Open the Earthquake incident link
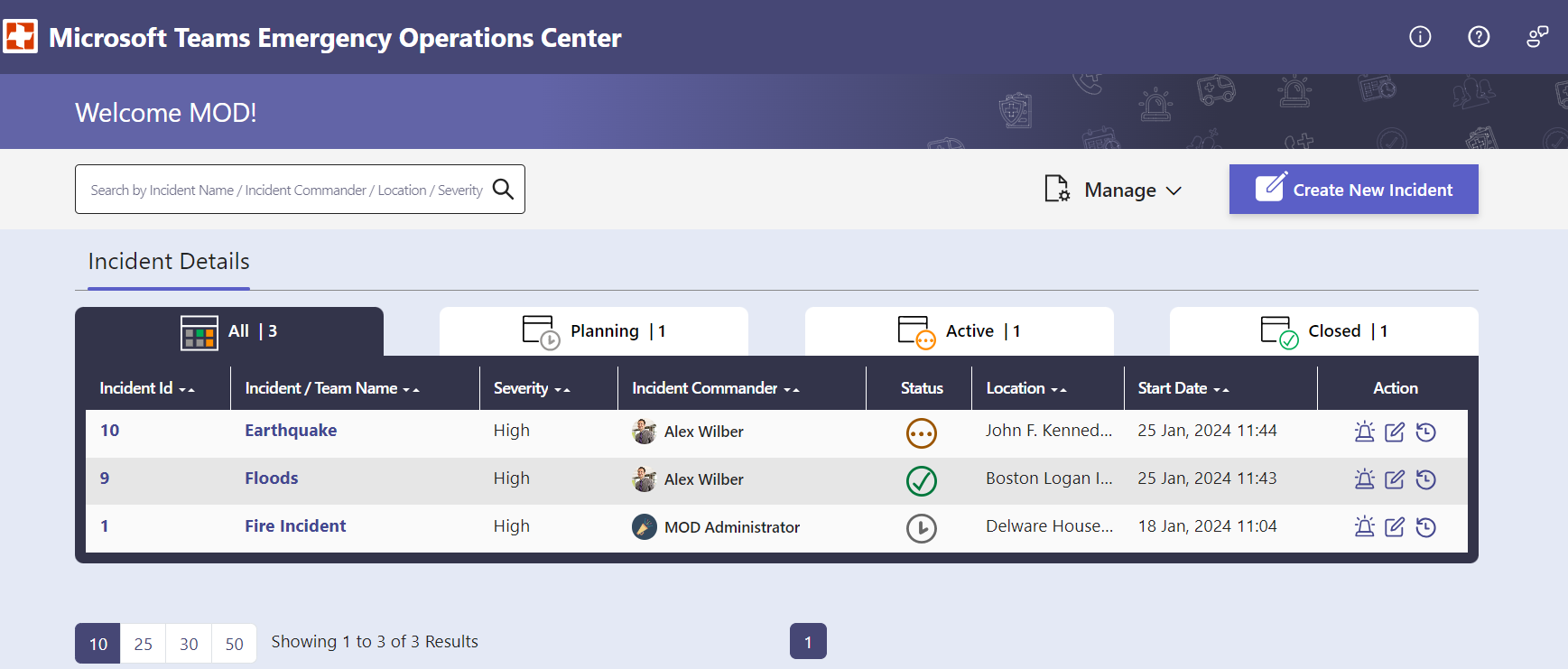1568x669 pixels. pyautogui.click(x=291, y=431)
